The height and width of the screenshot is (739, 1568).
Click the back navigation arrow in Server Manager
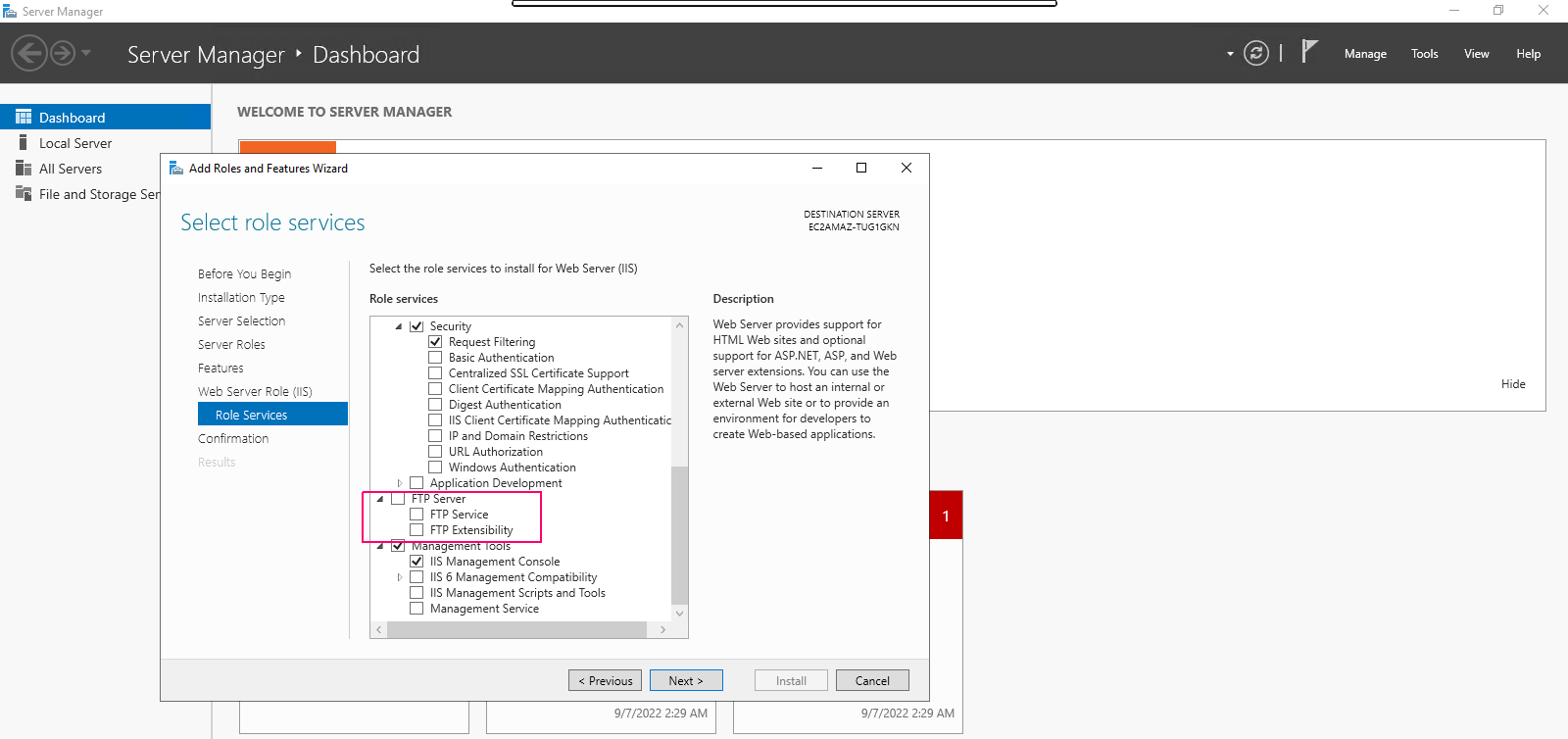(x=29, y=53)
